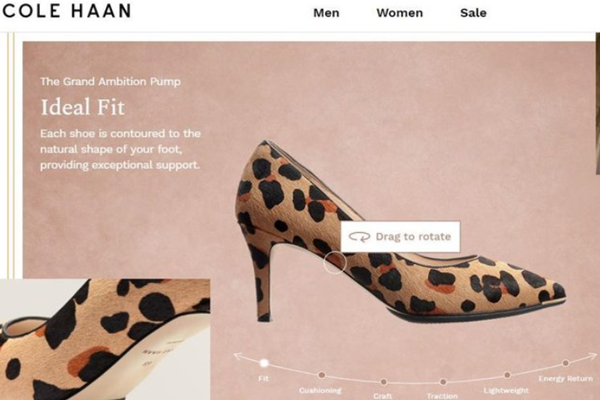The width and height of the screenshot is (600, 400).
Task: Click the leopard pump product image
Action: click(420, 270)
